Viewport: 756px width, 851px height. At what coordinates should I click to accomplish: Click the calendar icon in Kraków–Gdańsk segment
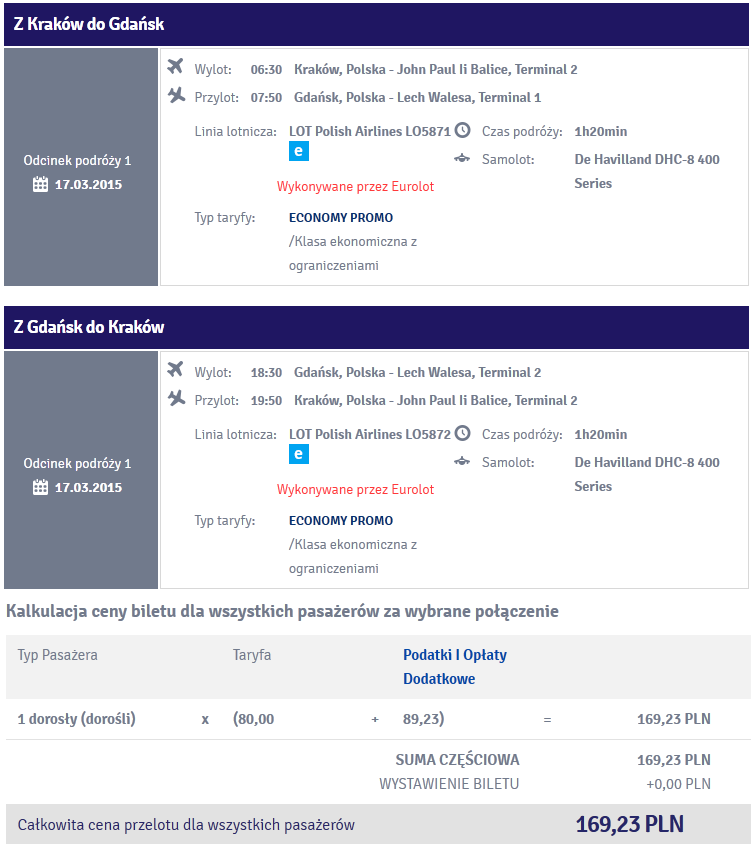40,185
